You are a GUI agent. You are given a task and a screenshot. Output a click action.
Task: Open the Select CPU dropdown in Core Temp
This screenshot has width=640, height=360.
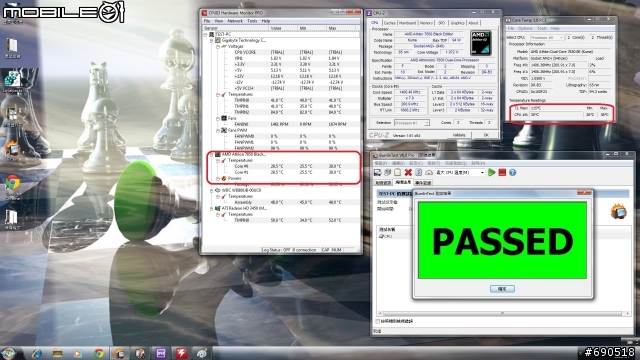547,38
